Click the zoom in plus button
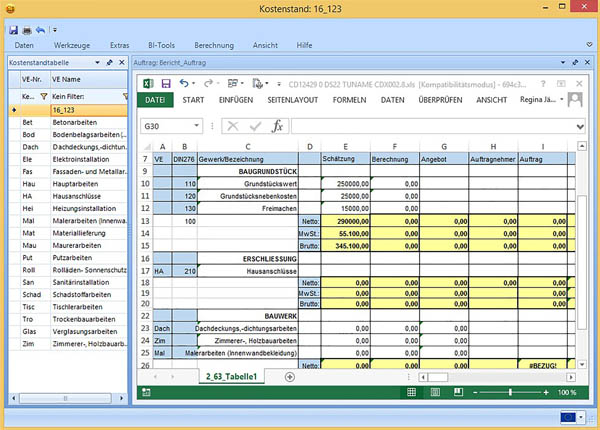 pyautogui.click(x=546, y=392)
